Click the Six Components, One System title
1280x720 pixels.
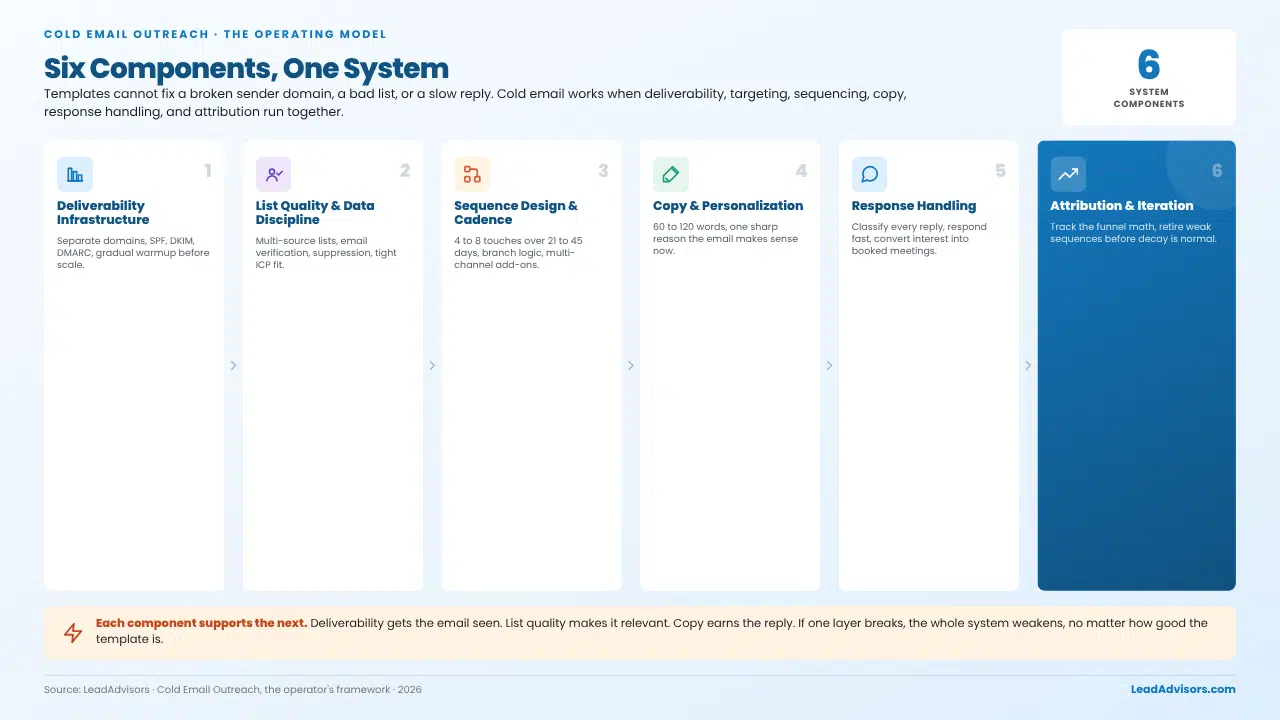point(246,68)
